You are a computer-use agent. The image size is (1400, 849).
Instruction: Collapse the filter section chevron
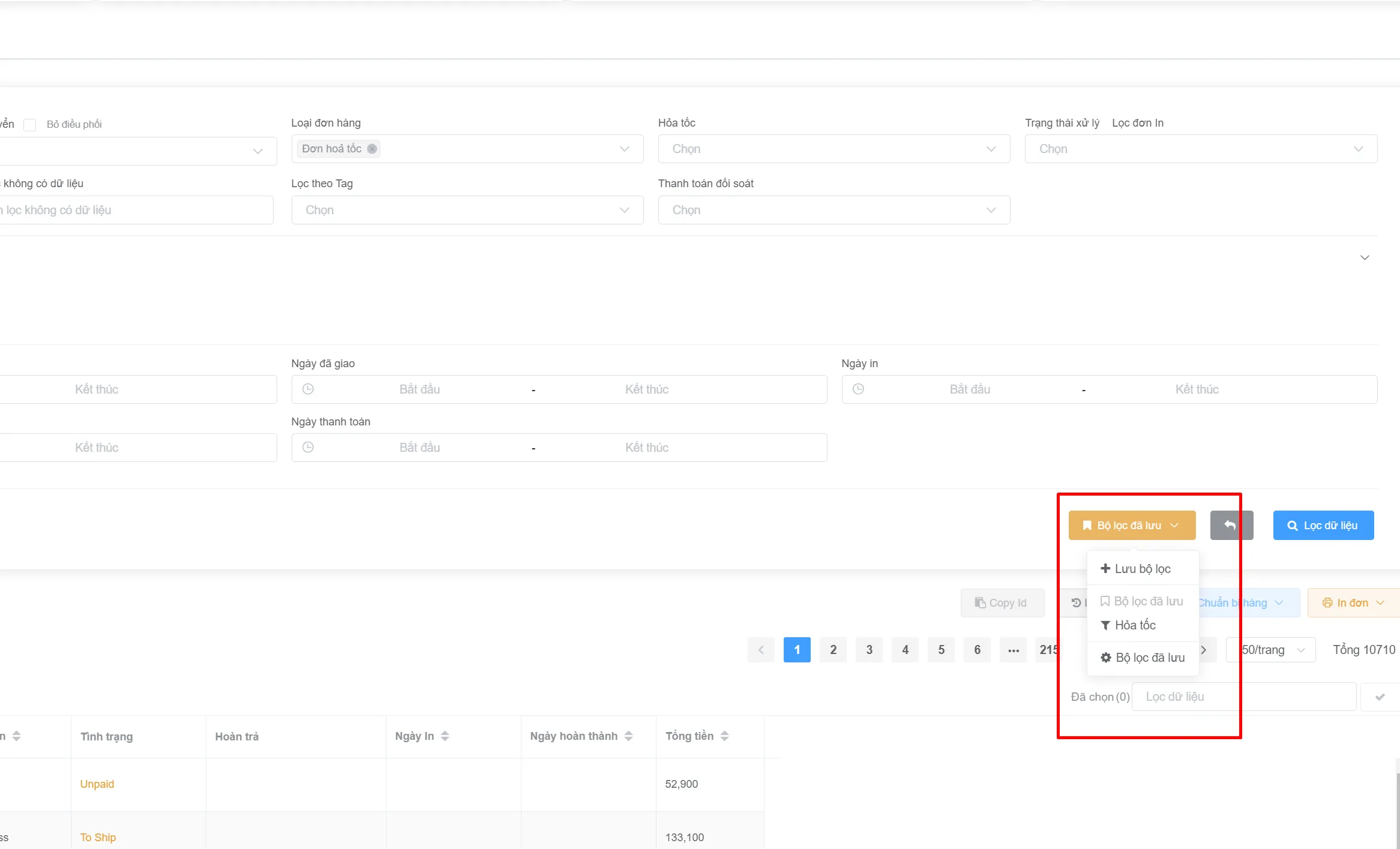pos(1365,257)
